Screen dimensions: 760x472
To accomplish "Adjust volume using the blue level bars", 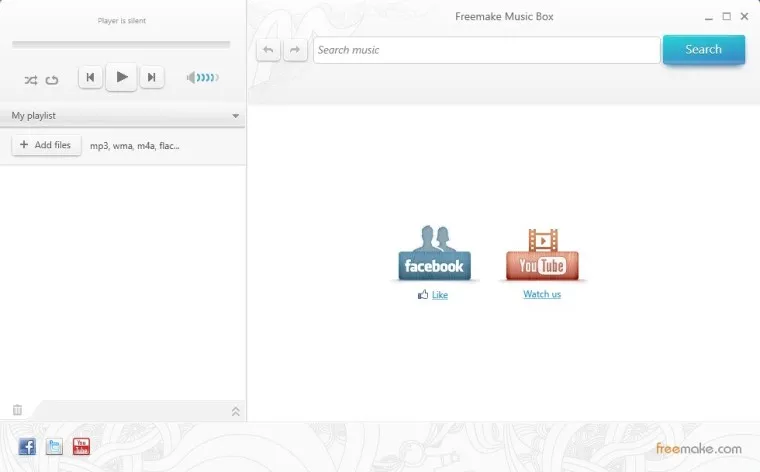I will coord(207,77).
